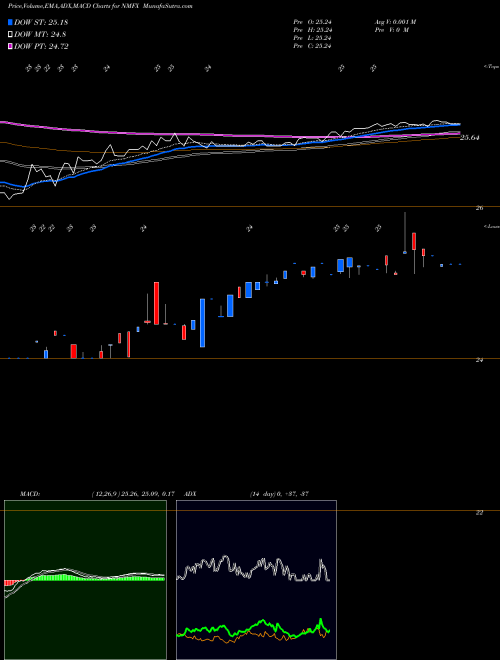Click the white DOW MT legend swatch

click(10, 35)
